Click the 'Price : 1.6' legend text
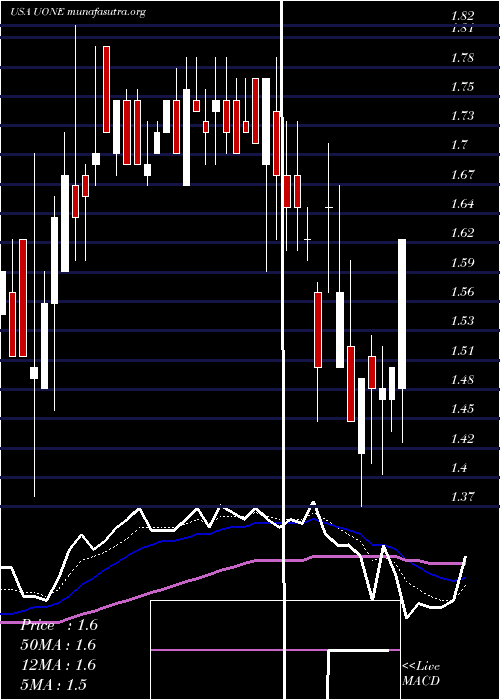The height and width of the screenshot is (700, 500). pos(59,625)
